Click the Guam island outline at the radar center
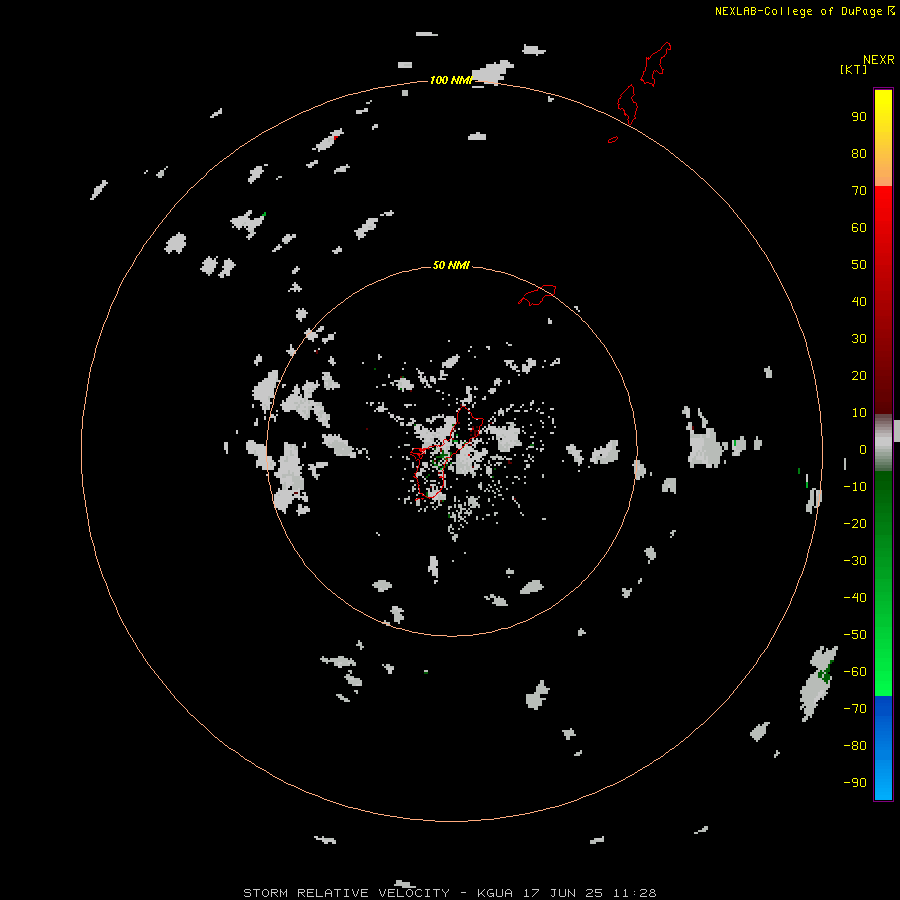 446,452
